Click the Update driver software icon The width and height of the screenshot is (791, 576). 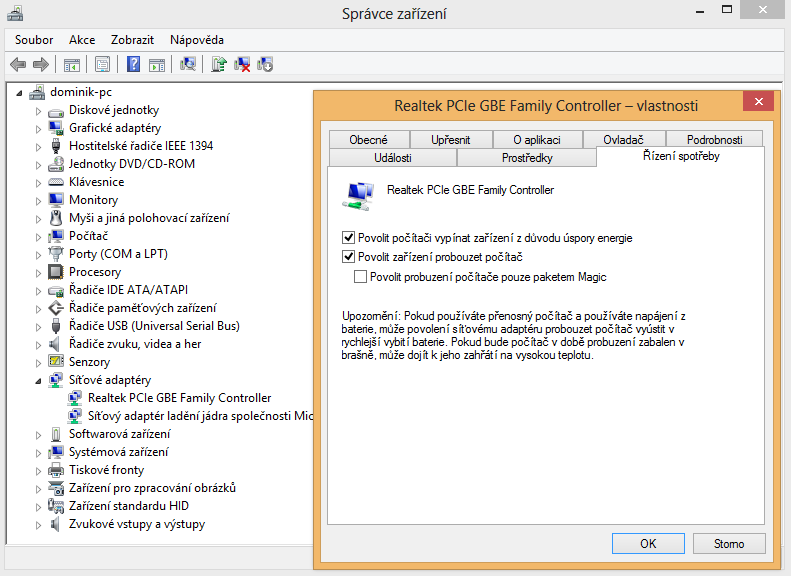[219, 65]
